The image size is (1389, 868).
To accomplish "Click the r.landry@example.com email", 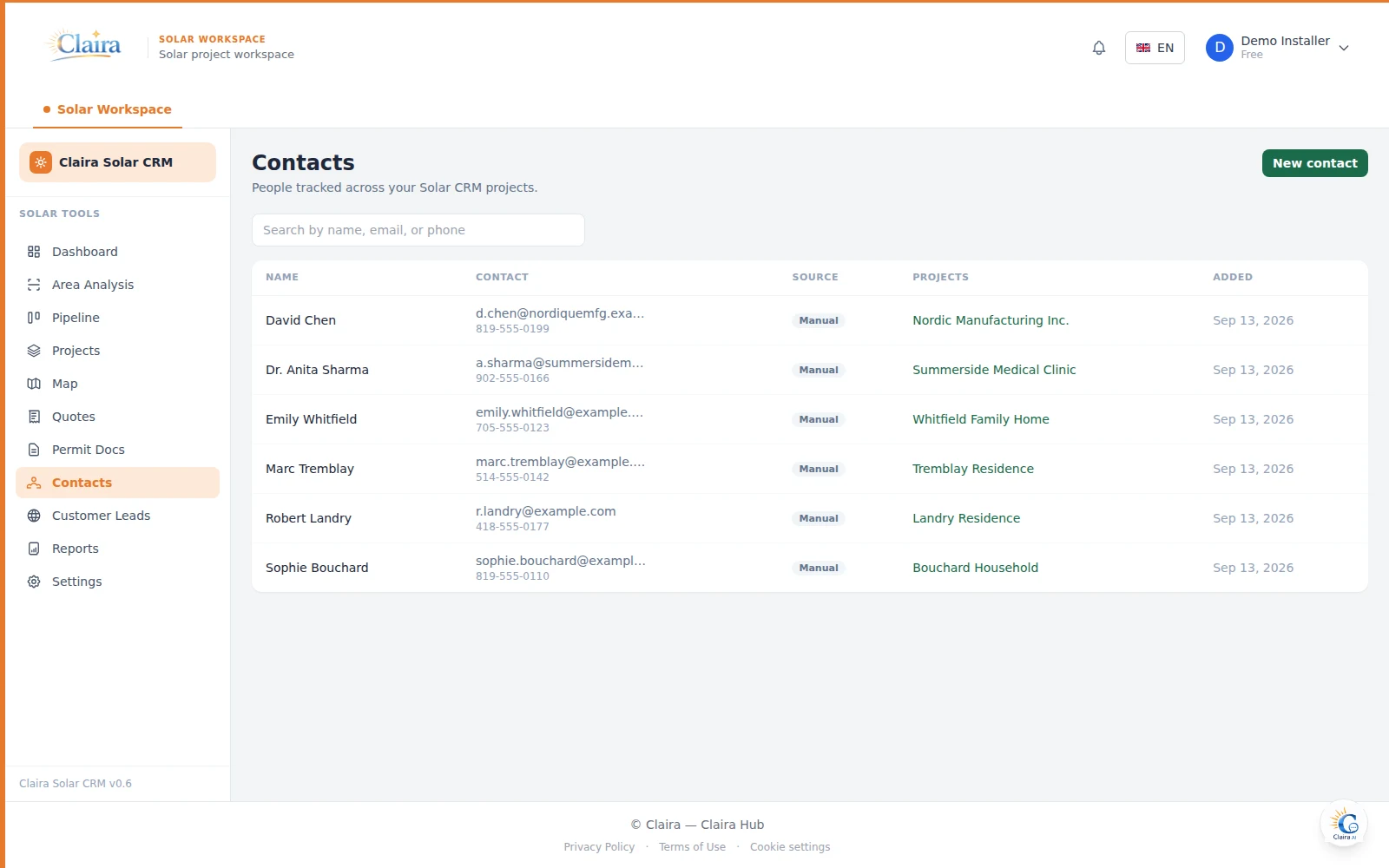I will [x=546, y=511].
